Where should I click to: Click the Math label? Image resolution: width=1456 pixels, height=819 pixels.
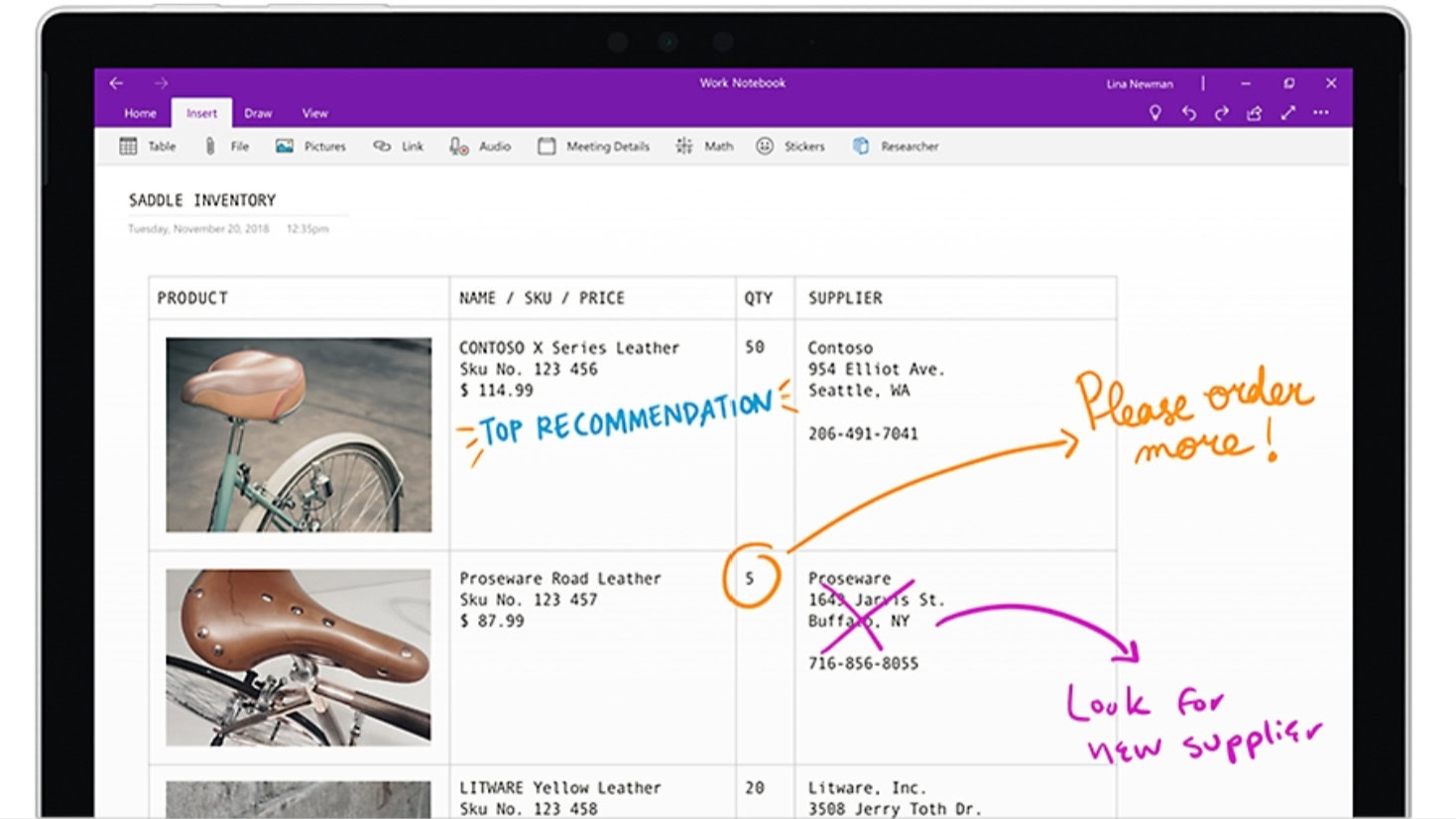(x=719, y=147)
